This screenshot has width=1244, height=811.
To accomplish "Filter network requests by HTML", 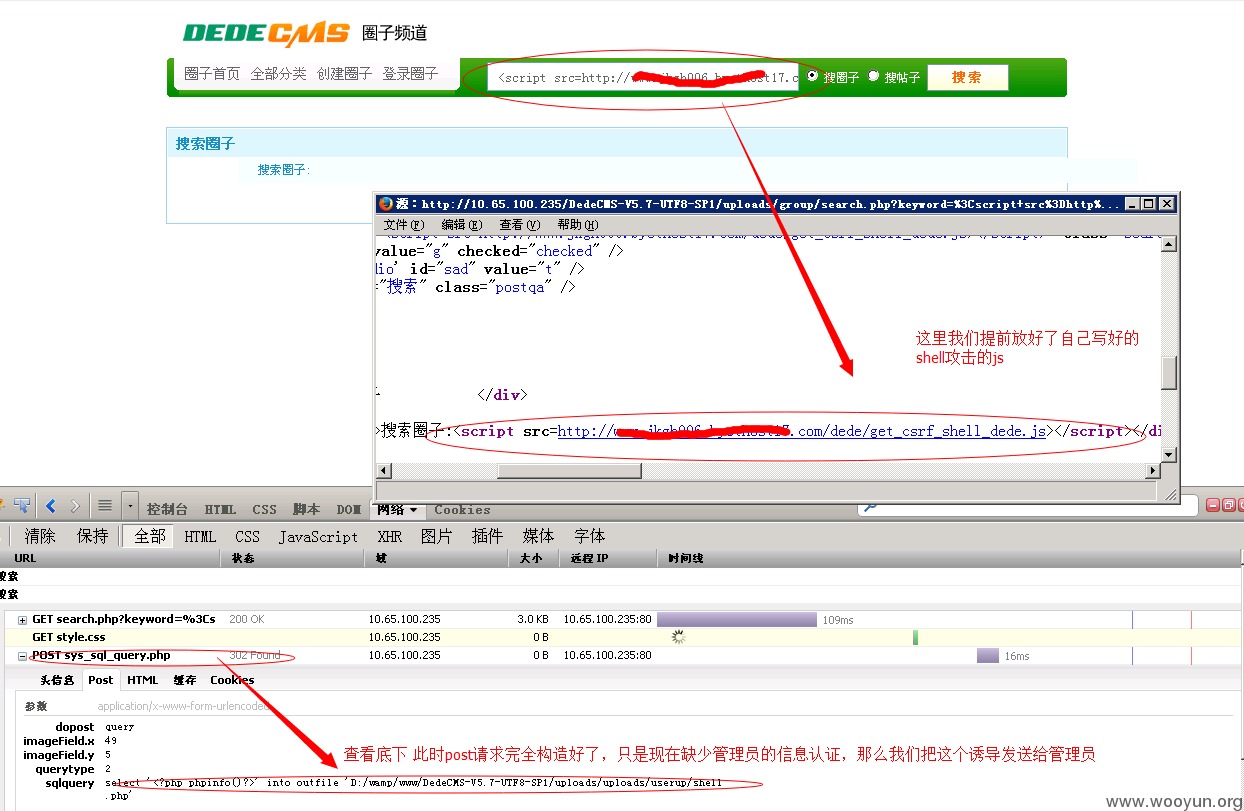I will click(x=200, y=536).
